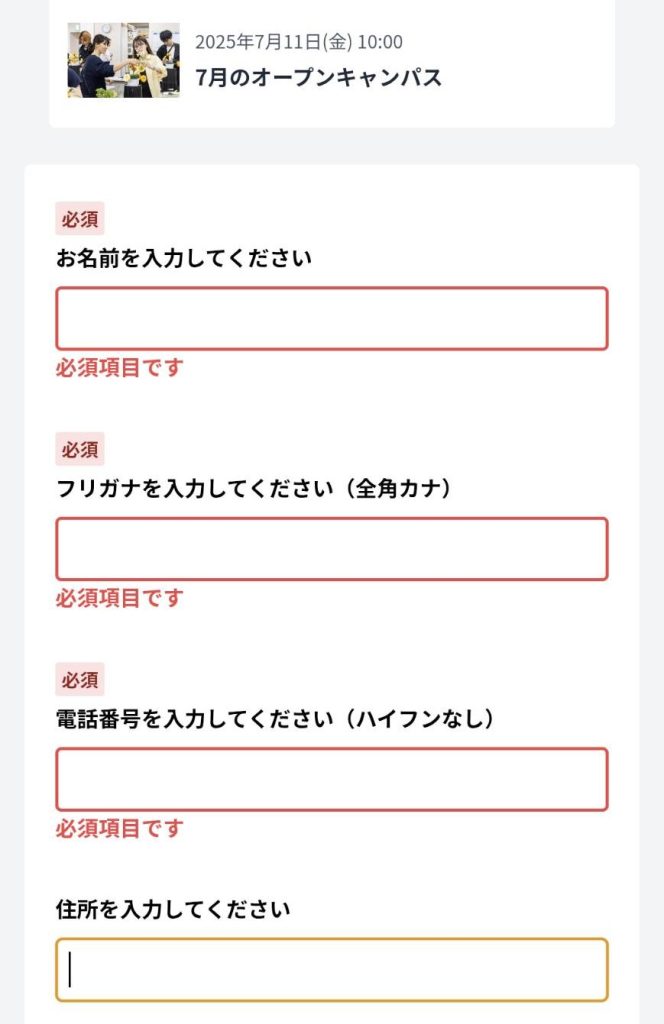Select the 必須 badge above the phone question
The image size is (664, 1024).
(x=80, y=680)
